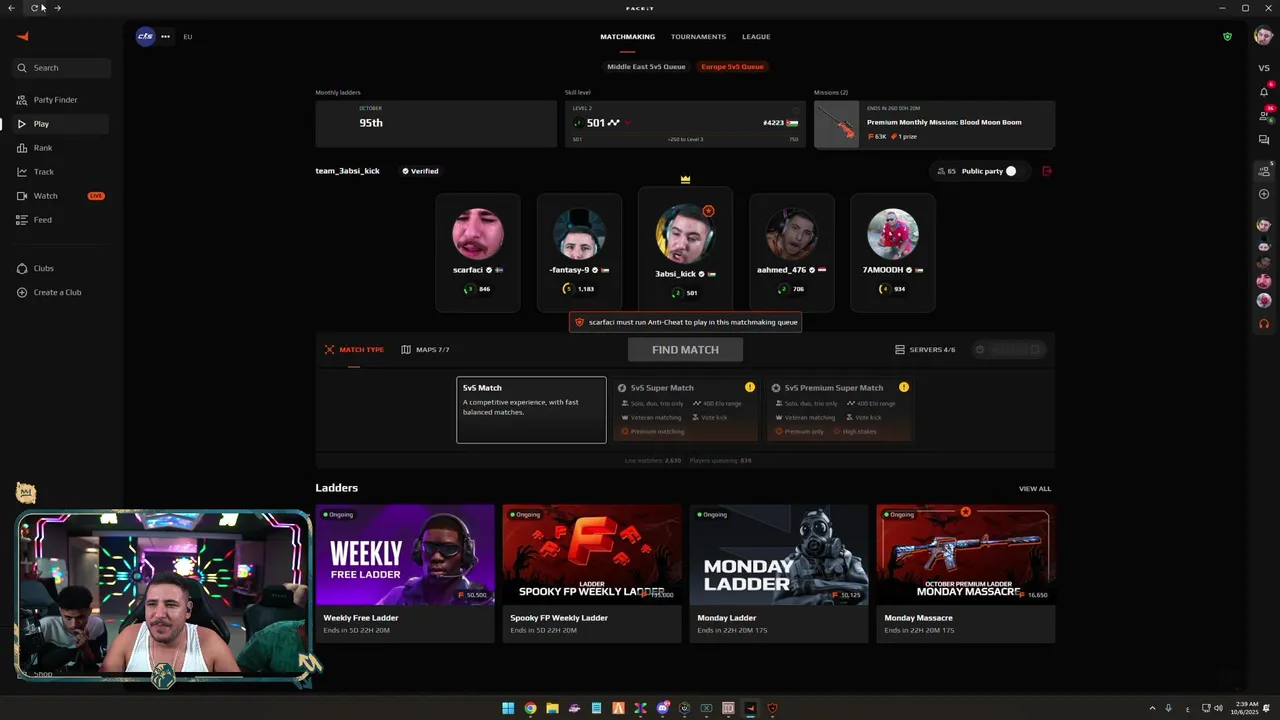
Task: Click the back navigation arrow at top left
Action: coord(11,8)
